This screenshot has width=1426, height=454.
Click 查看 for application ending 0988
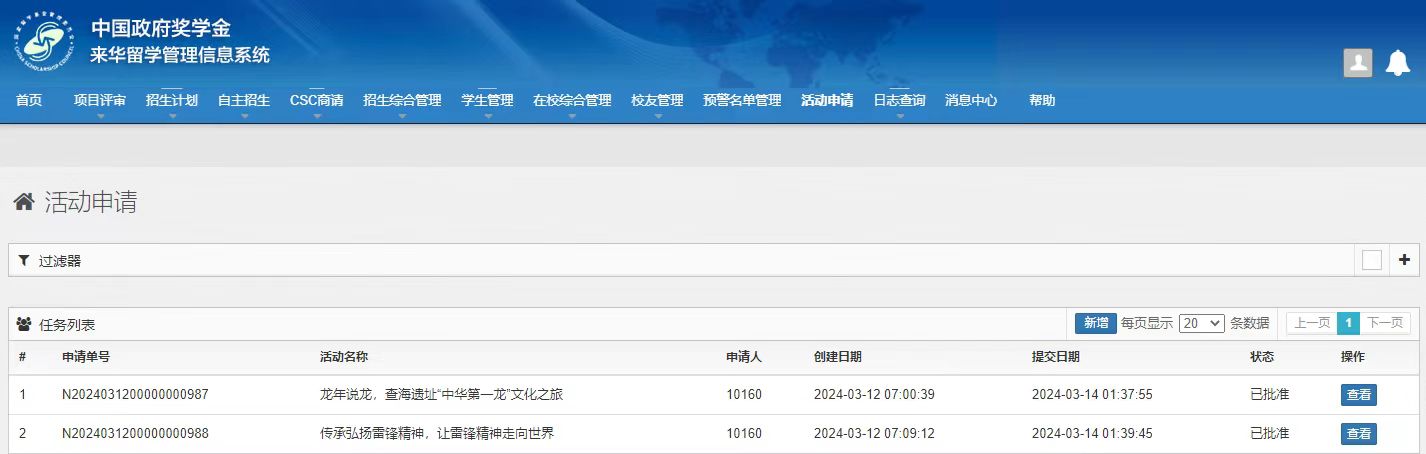(x=1358, y=434)
